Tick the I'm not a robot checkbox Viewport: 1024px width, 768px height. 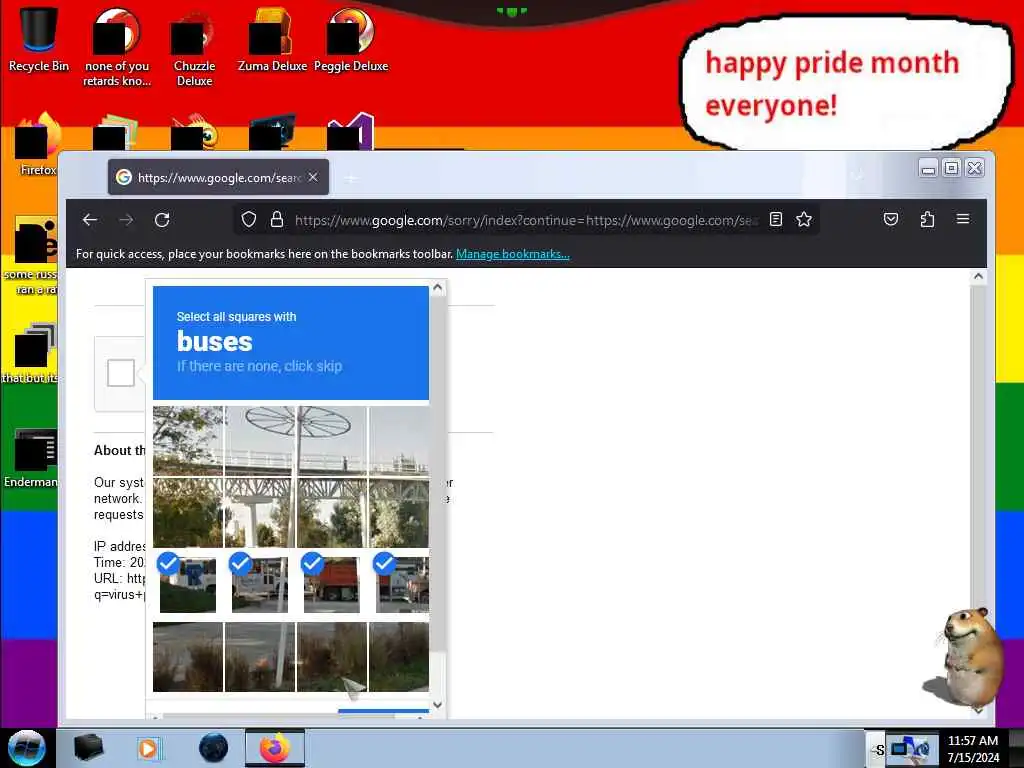(x=121, y=373)
